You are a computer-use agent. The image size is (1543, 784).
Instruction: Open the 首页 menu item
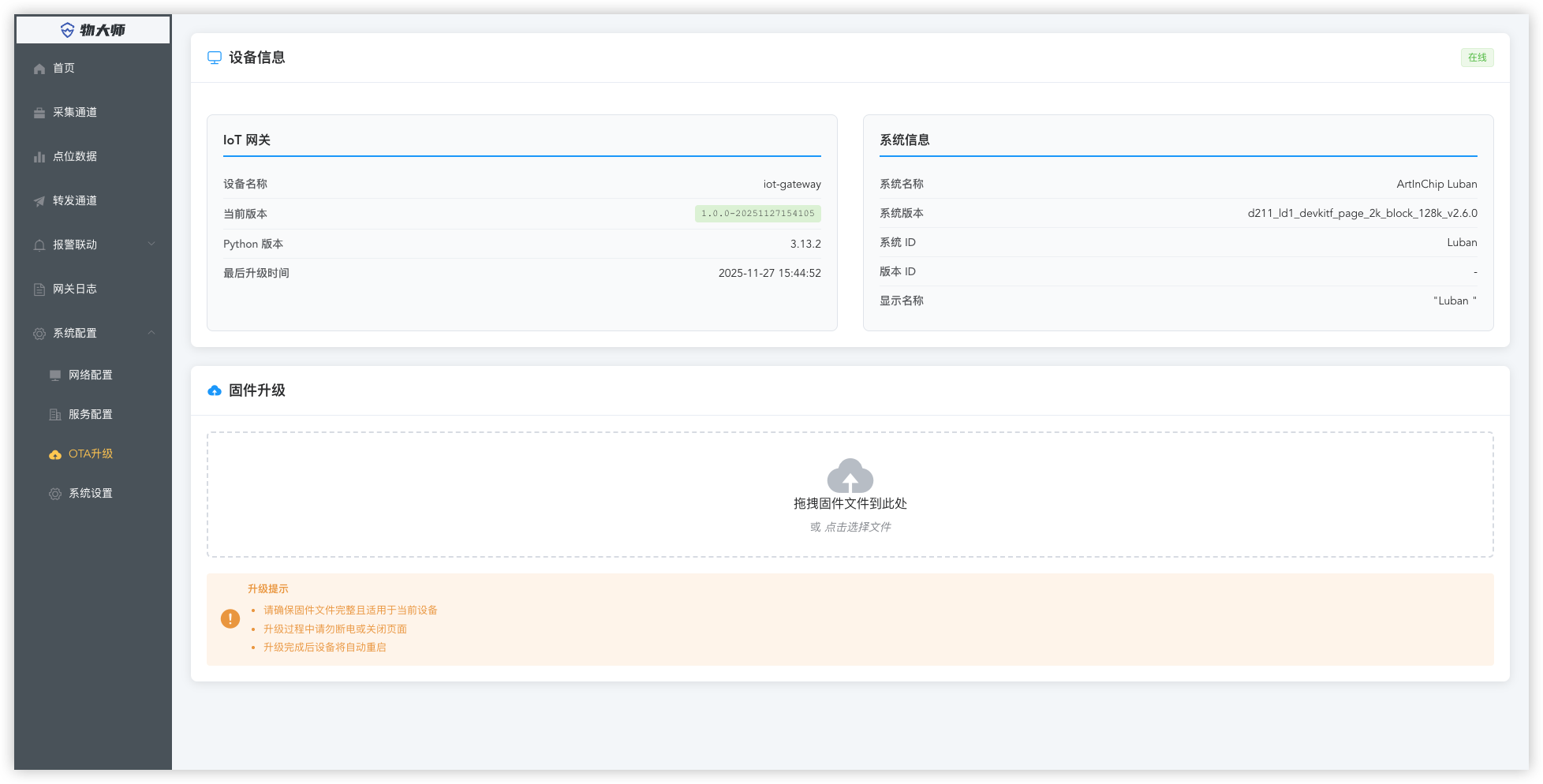click(x=64, y=69)
